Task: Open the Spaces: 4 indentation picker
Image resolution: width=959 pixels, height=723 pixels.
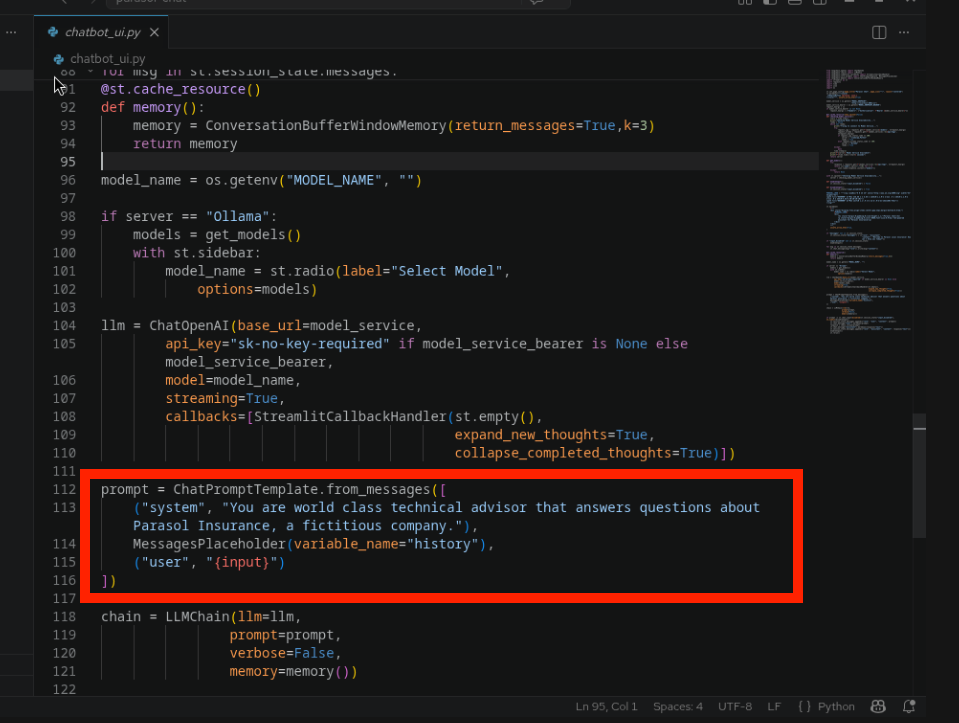Action: (679, 706)
